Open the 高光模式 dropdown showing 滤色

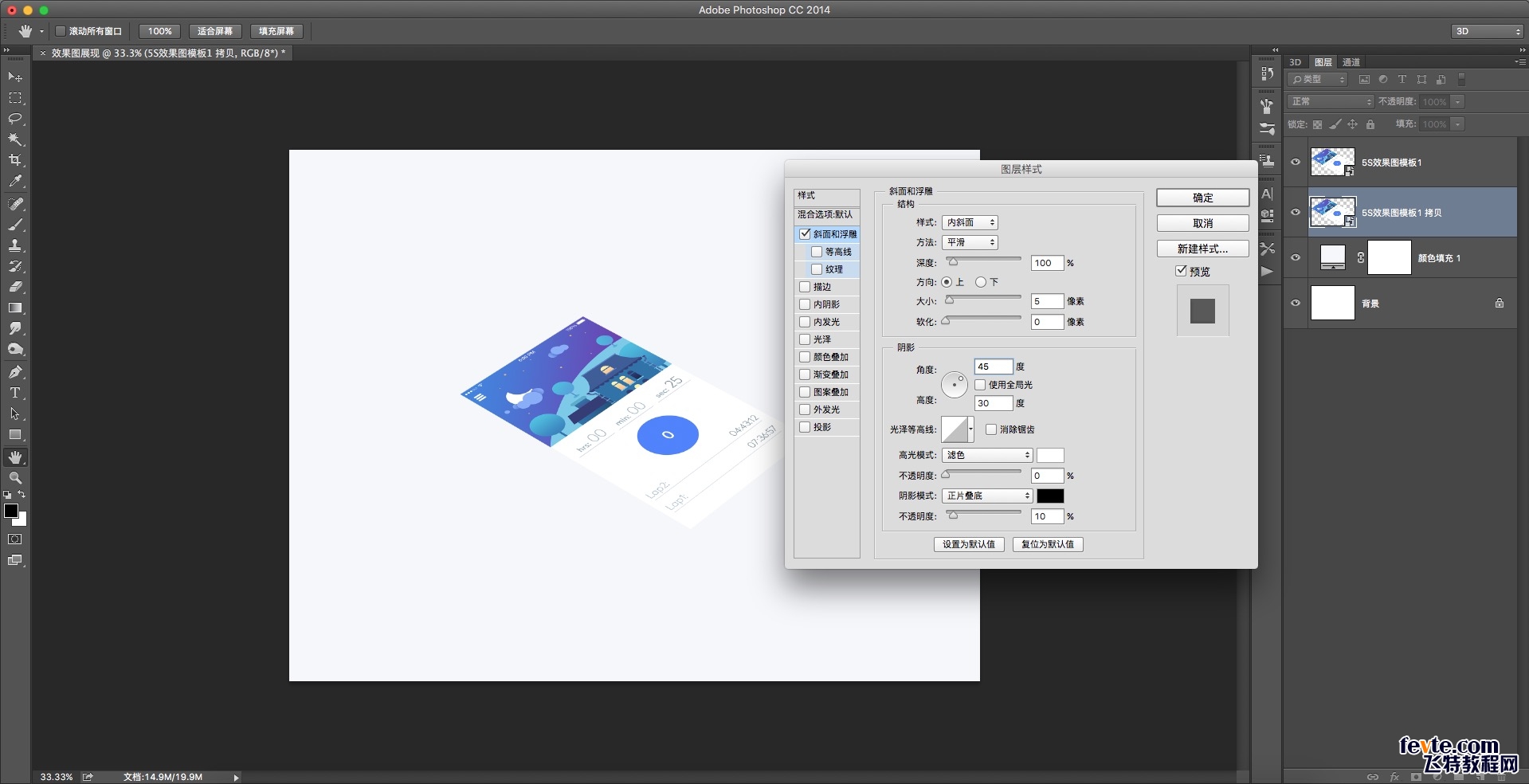click(987, 455)
